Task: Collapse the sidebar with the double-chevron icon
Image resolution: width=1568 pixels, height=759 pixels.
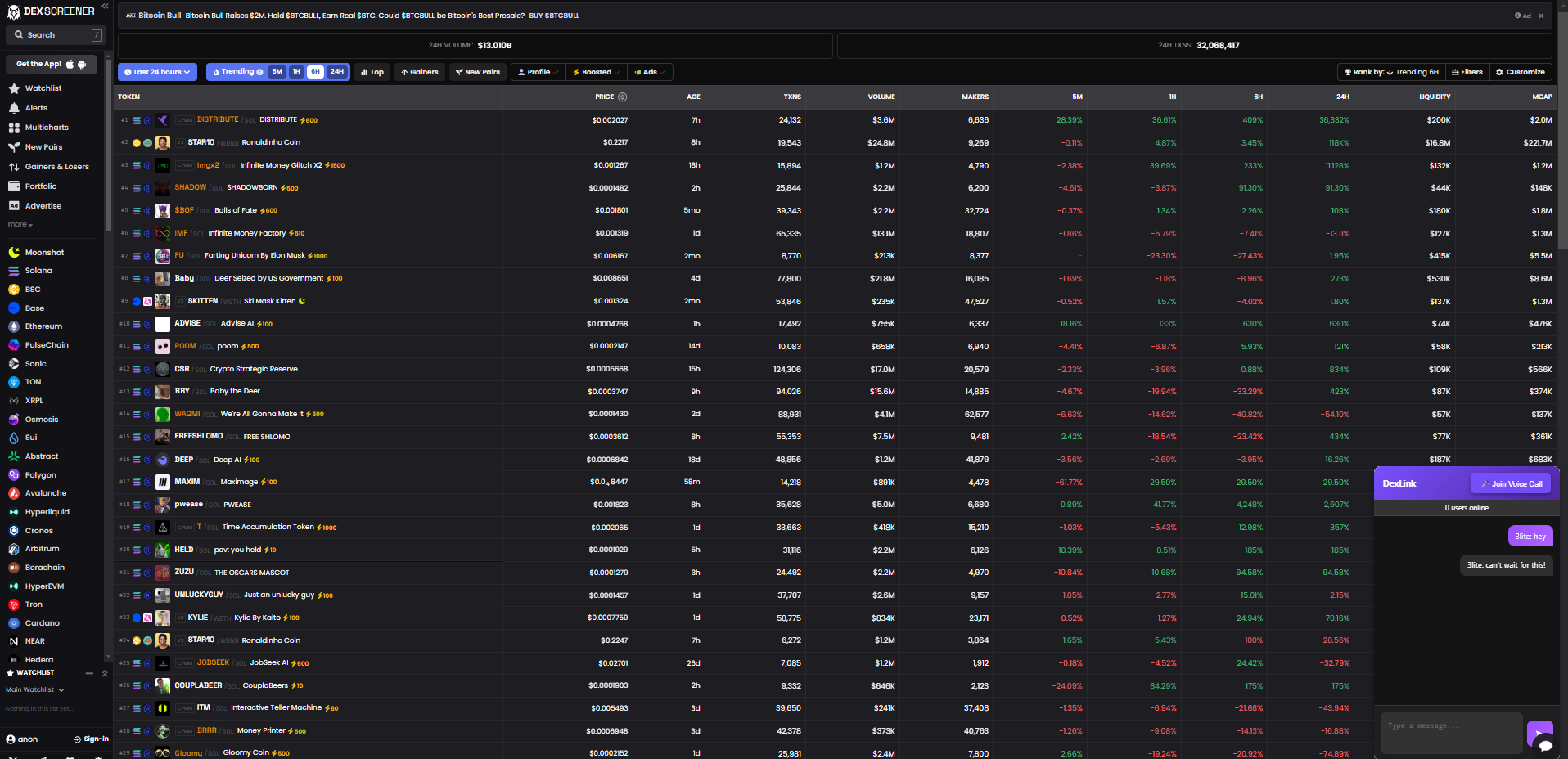Action: pyautogui.click(x=105, y=7)
